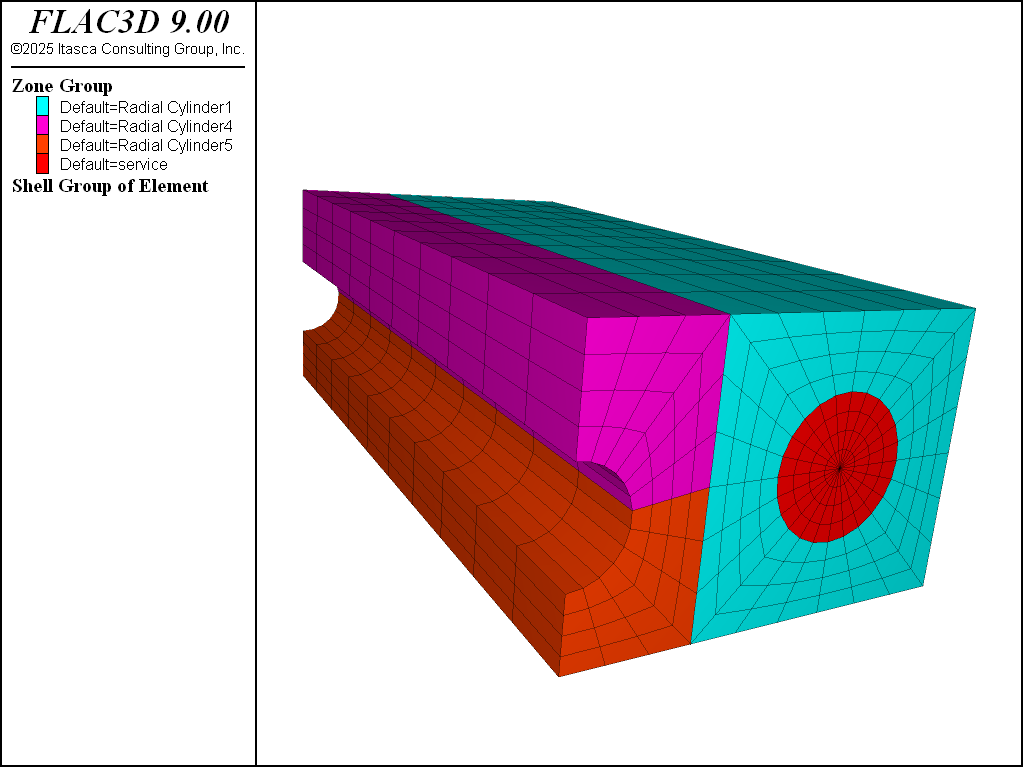This screenshot has width=1024, height=768.
Task: Click the magenta Radial Cylinder4 color swatch
Action: [42, 125]
